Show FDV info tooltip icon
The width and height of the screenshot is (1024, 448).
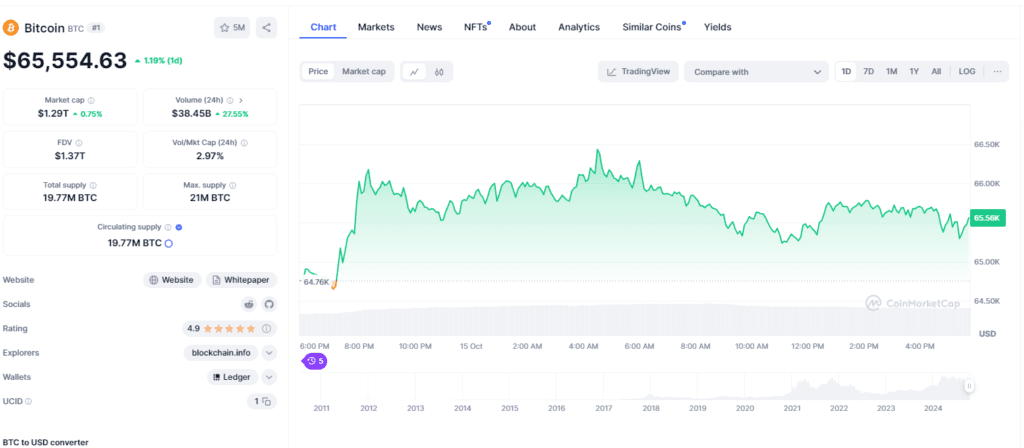pyautogui.click(x=78, y=143)
